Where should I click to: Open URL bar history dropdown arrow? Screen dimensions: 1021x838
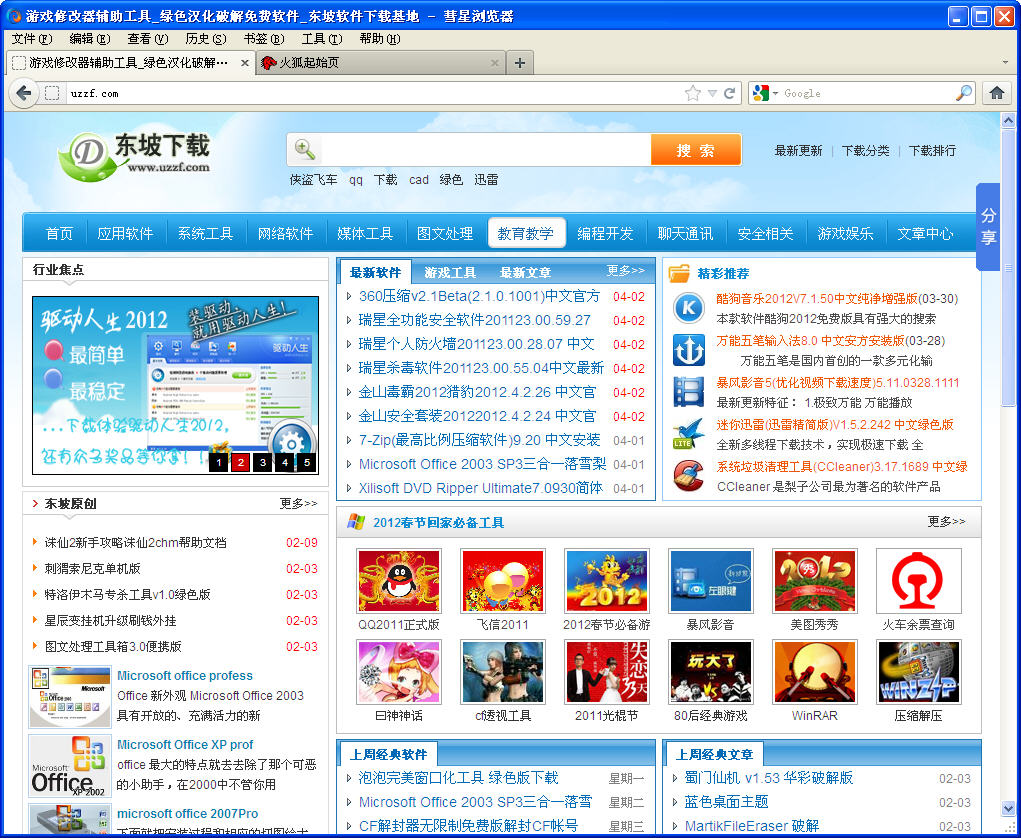click(x=712, y=94)
